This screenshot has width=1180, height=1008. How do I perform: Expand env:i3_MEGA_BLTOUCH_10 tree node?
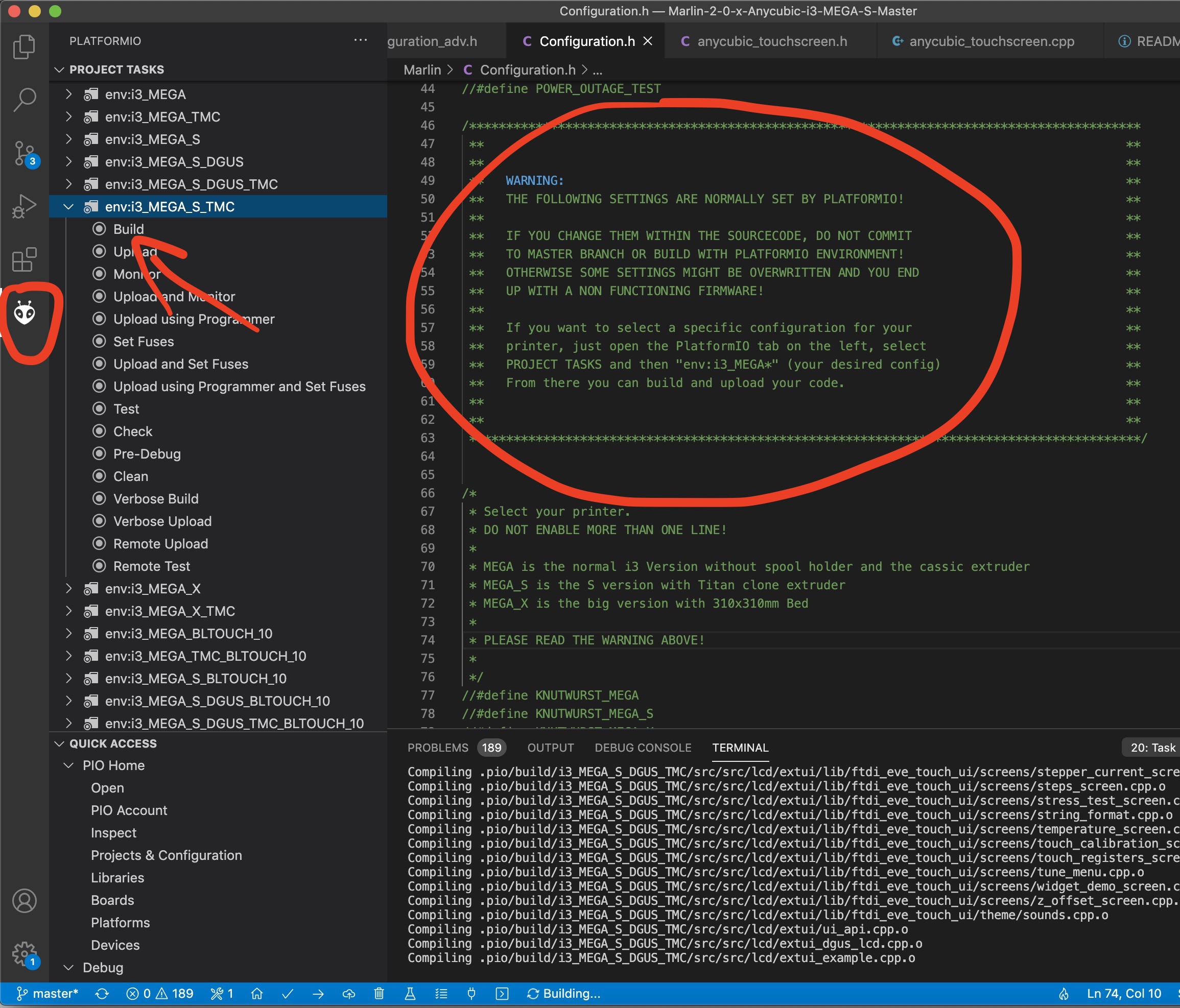(x=69, y=634)
